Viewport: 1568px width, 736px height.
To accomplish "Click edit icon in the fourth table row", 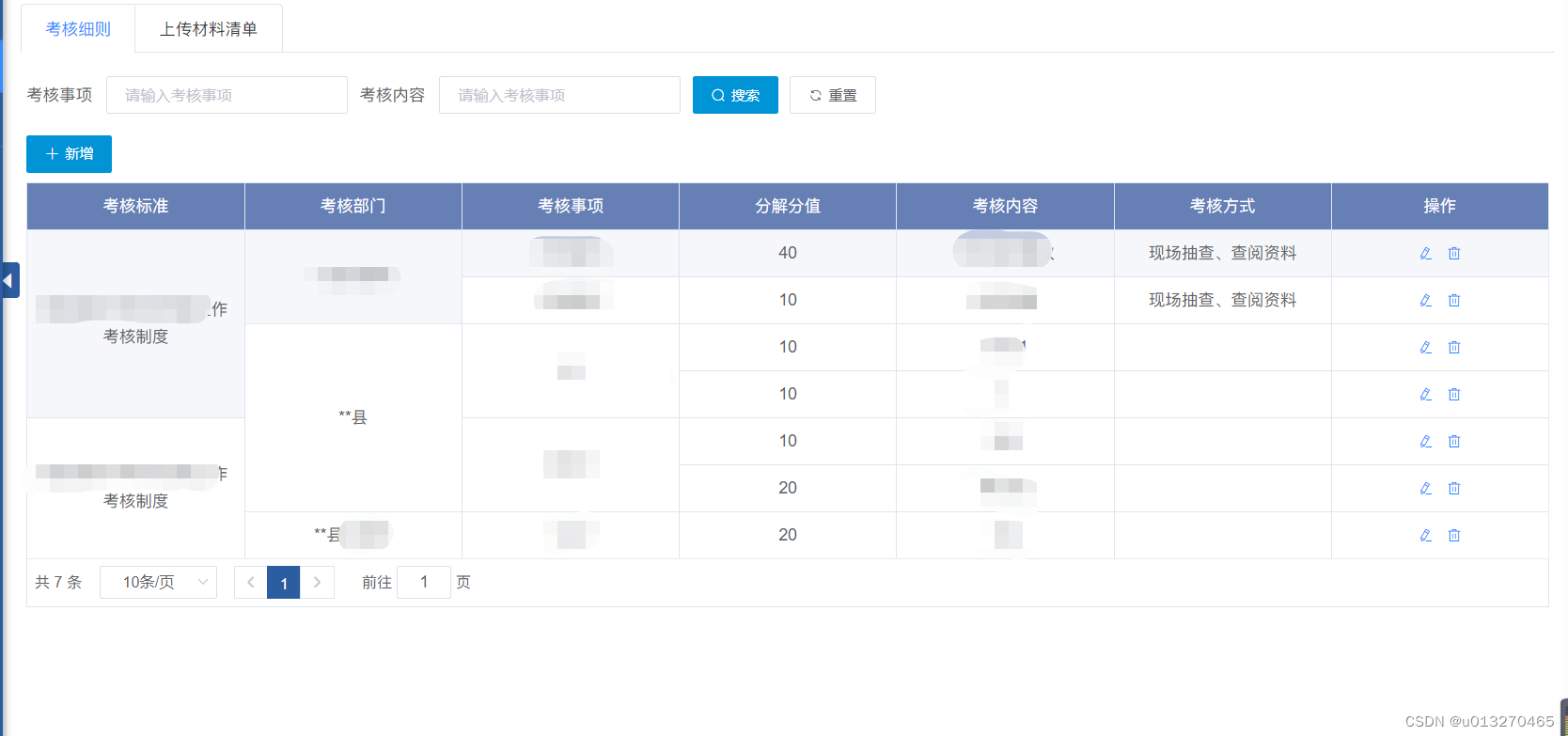I will point(1425,394).
